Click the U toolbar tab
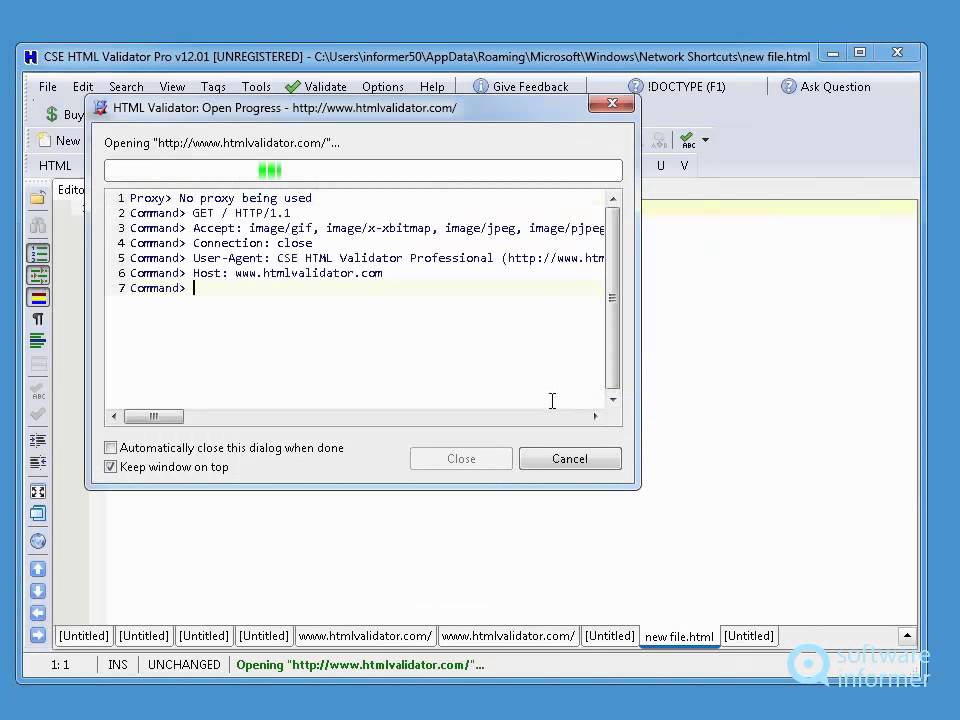Image resolution: width=960 pixels, height=720 pixels. 661,165
